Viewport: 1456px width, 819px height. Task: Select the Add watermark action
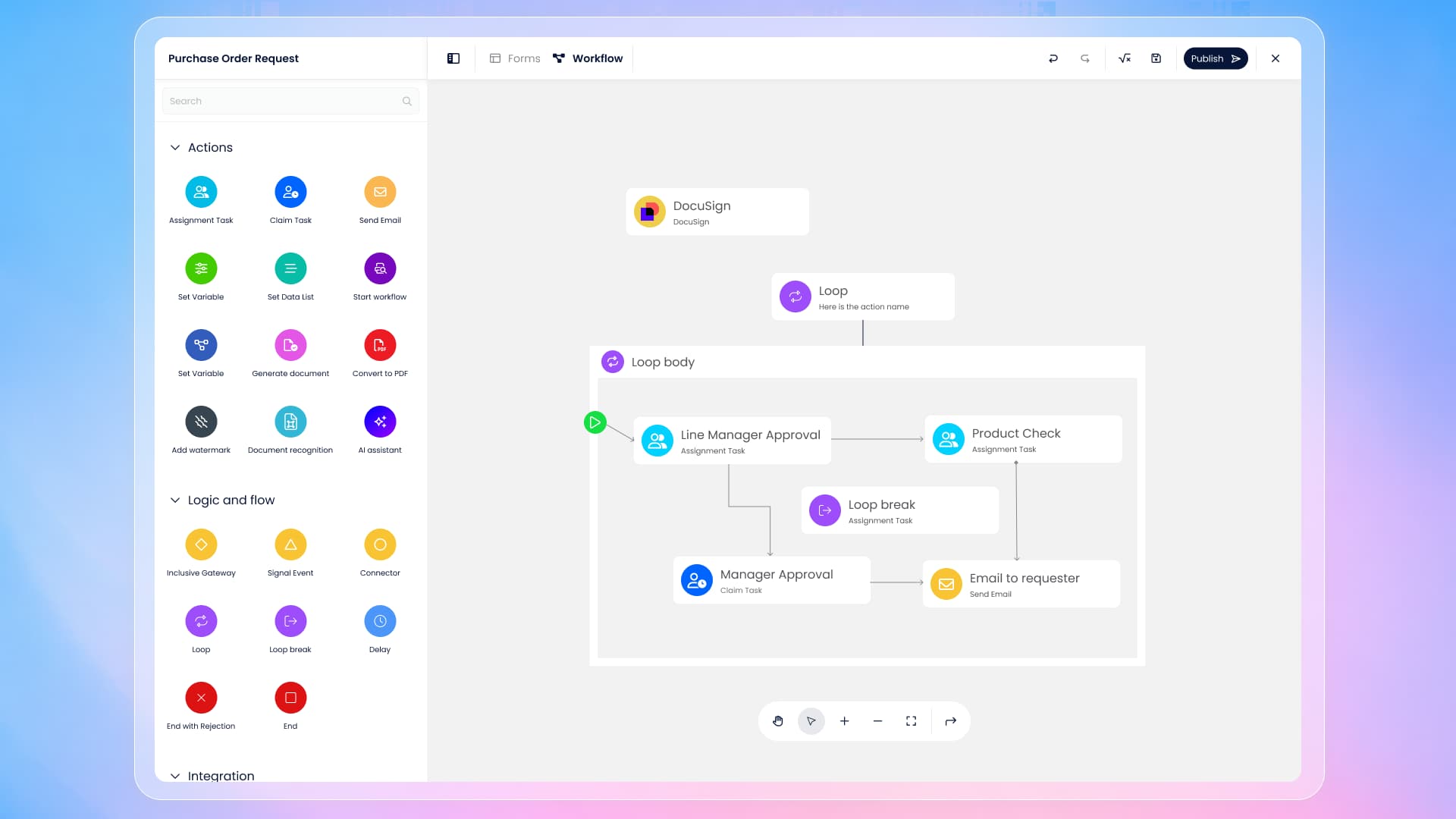201,422
